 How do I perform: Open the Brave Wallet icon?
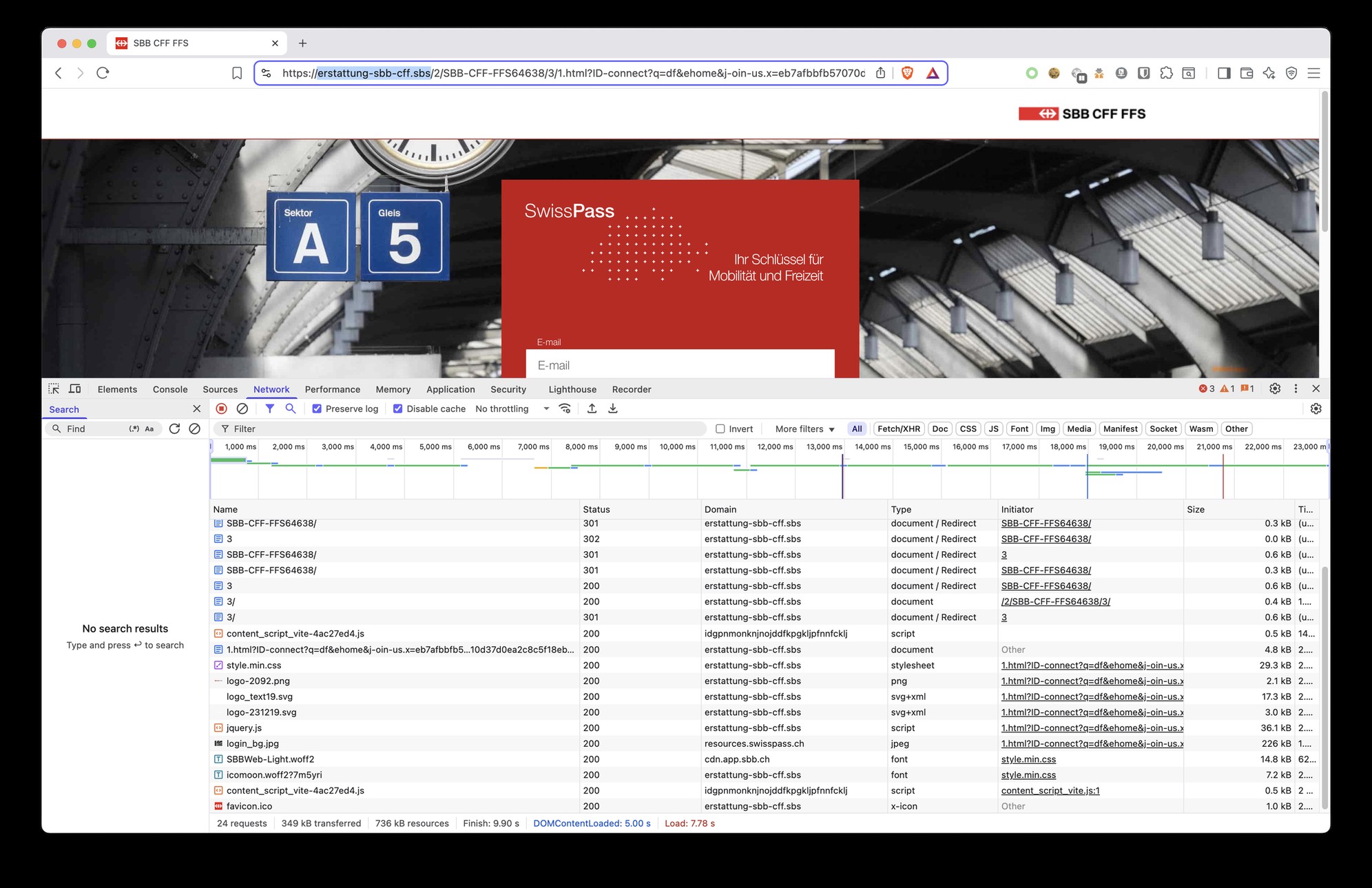point(1247,73)
